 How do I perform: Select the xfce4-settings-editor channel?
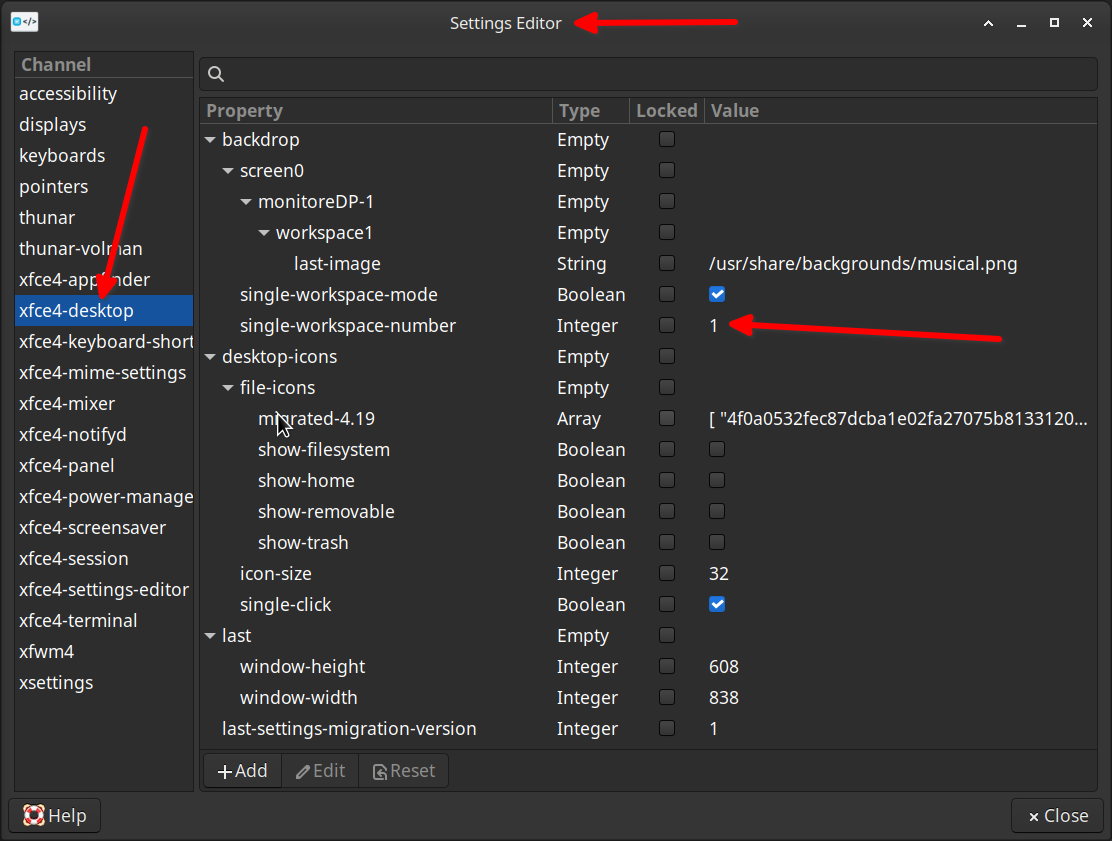click(104, 590)
